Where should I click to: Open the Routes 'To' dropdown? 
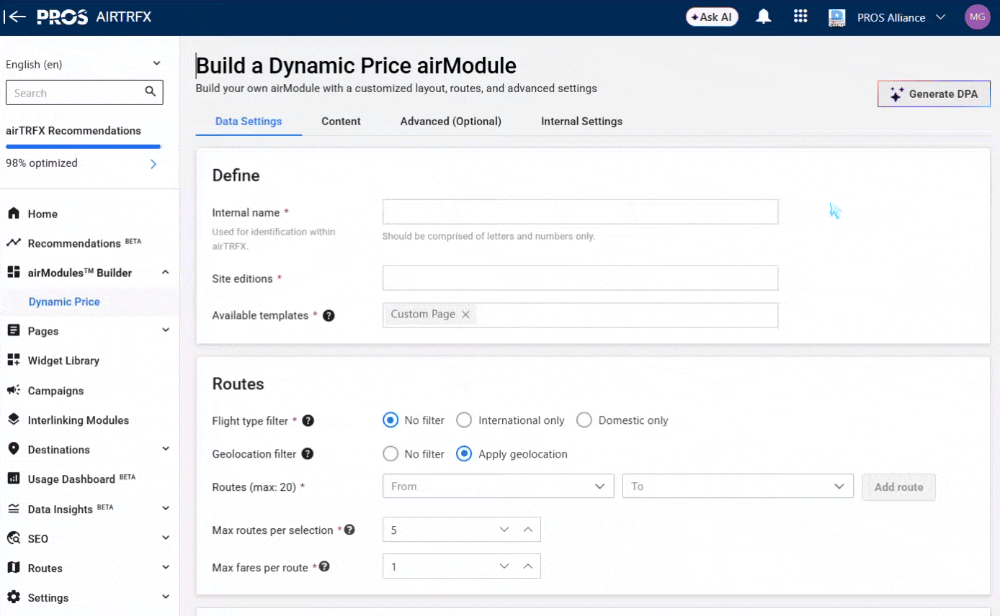point(738,487)
